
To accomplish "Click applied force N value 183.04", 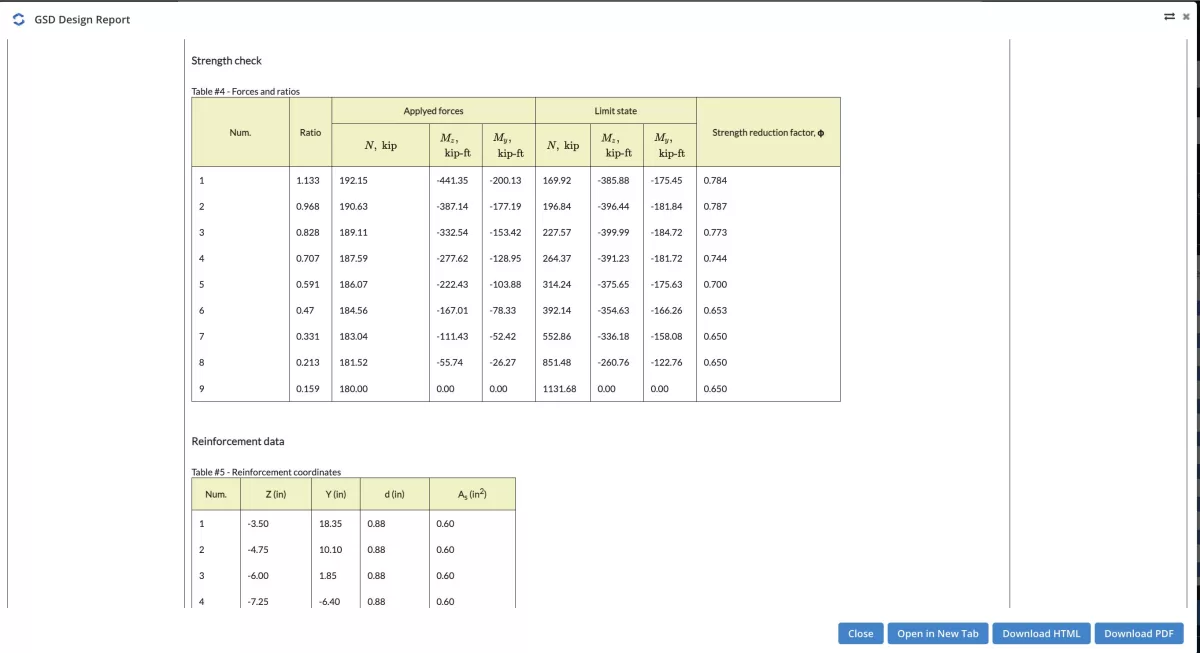I will (353, 336).
